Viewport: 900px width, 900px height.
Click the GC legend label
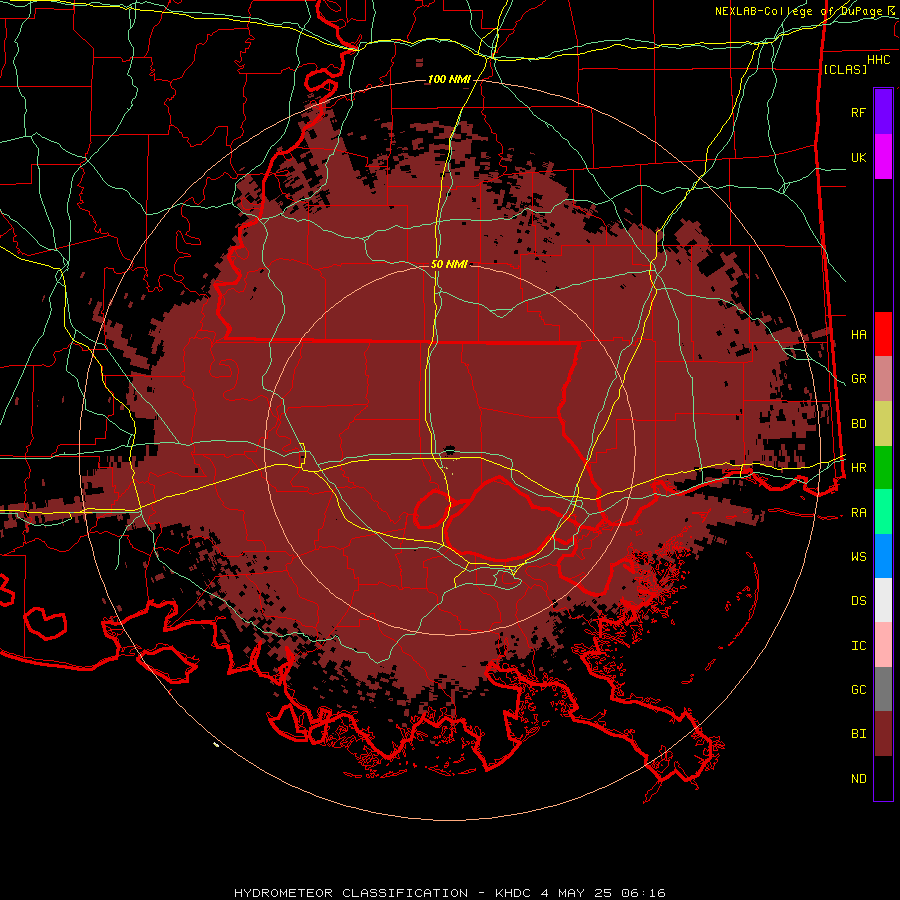859,690
